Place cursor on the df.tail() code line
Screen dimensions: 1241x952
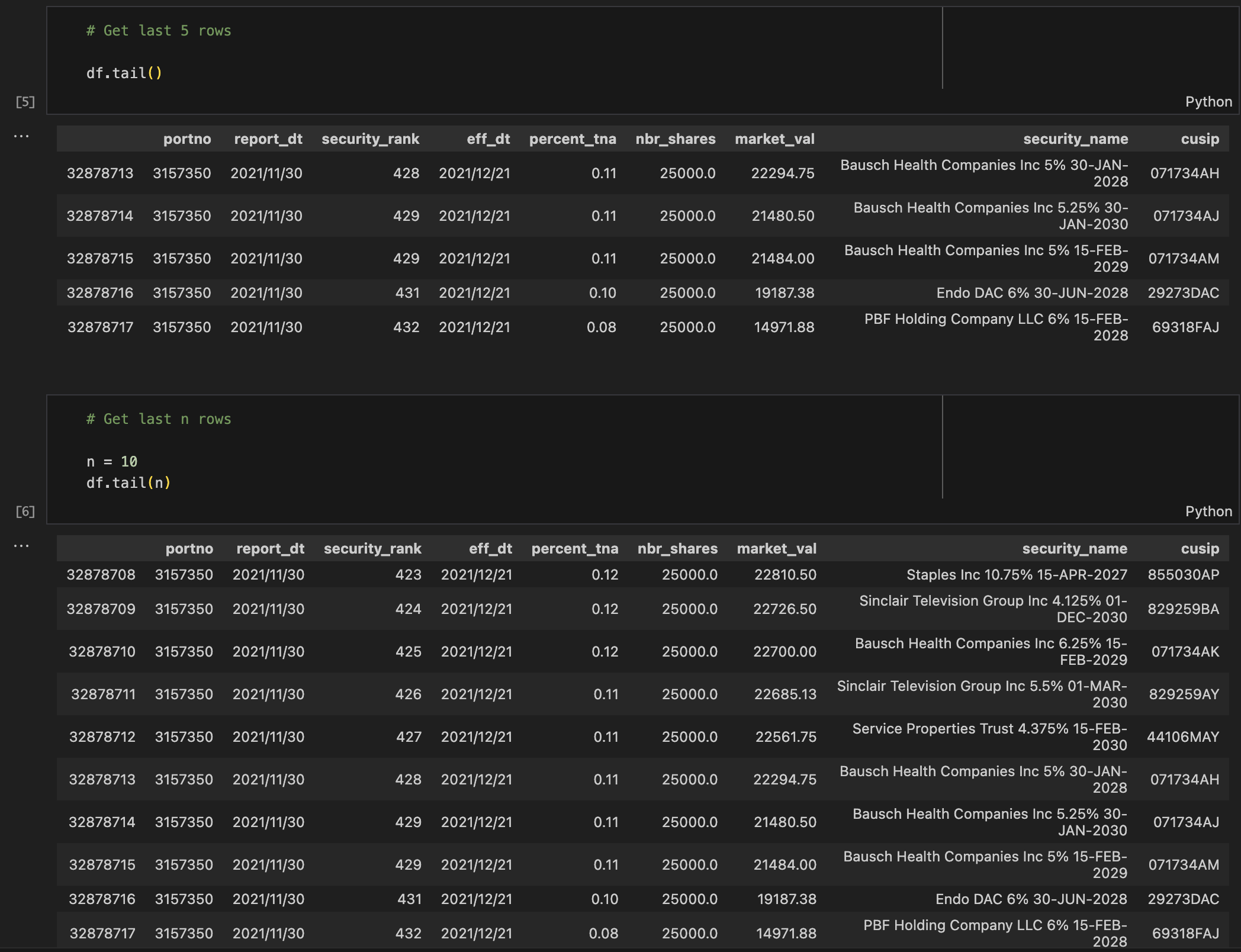click(124, 73)
